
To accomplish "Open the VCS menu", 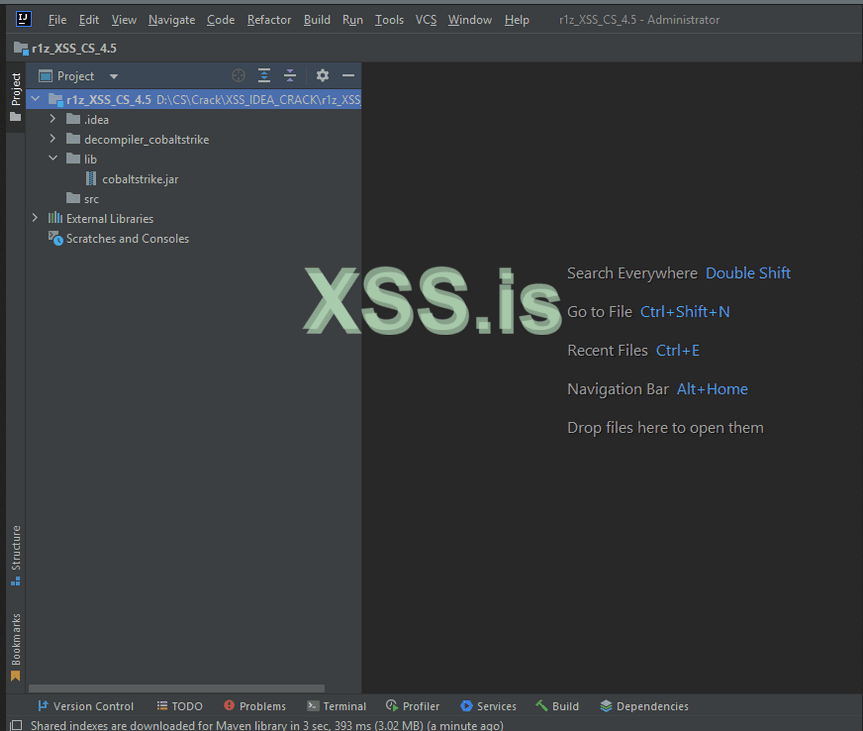I will tap(426, 20).
